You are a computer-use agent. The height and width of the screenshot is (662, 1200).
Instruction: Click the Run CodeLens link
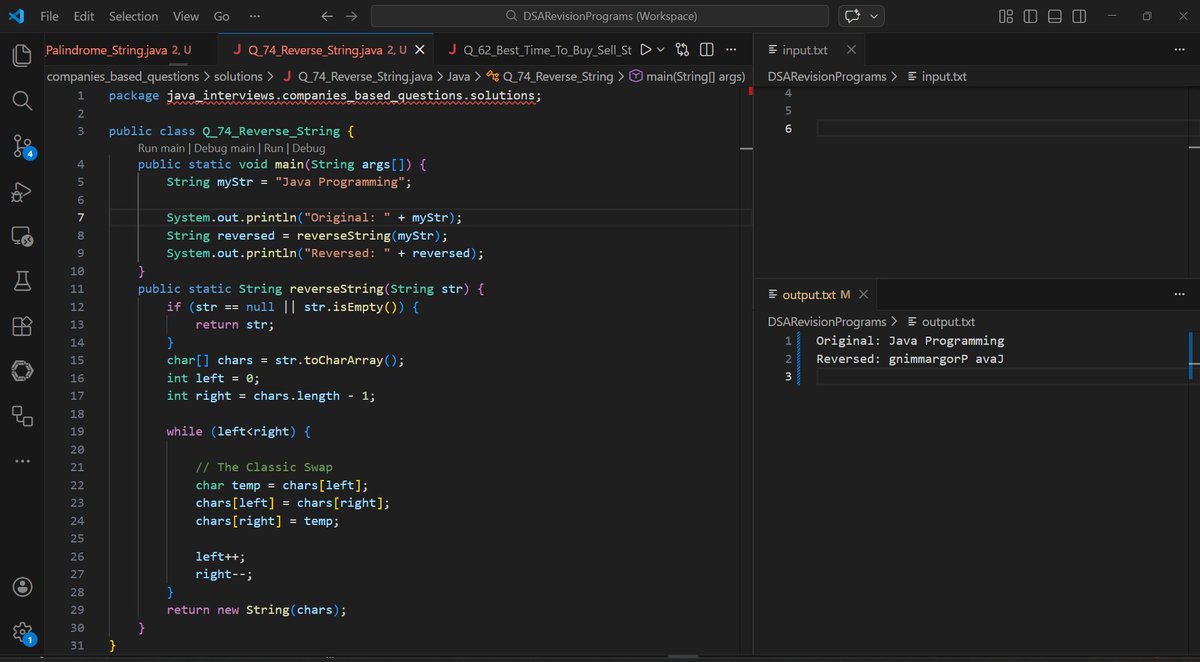[x=274, y=148]
